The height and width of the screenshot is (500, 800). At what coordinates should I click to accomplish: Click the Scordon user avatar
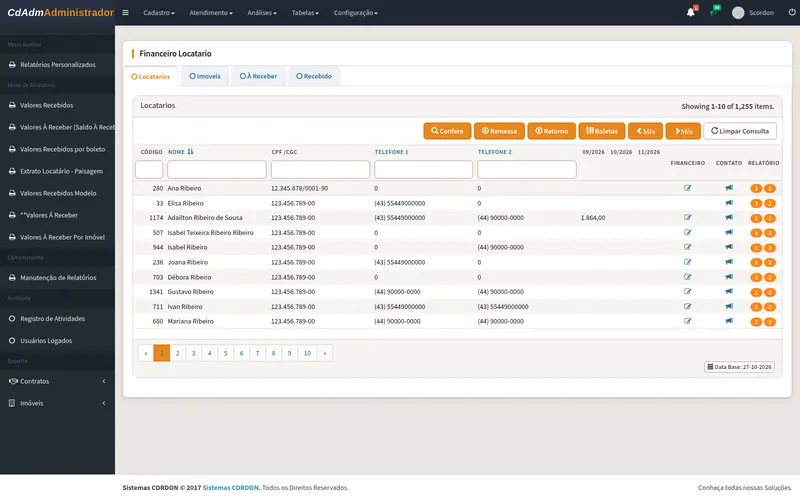point(738,13)
